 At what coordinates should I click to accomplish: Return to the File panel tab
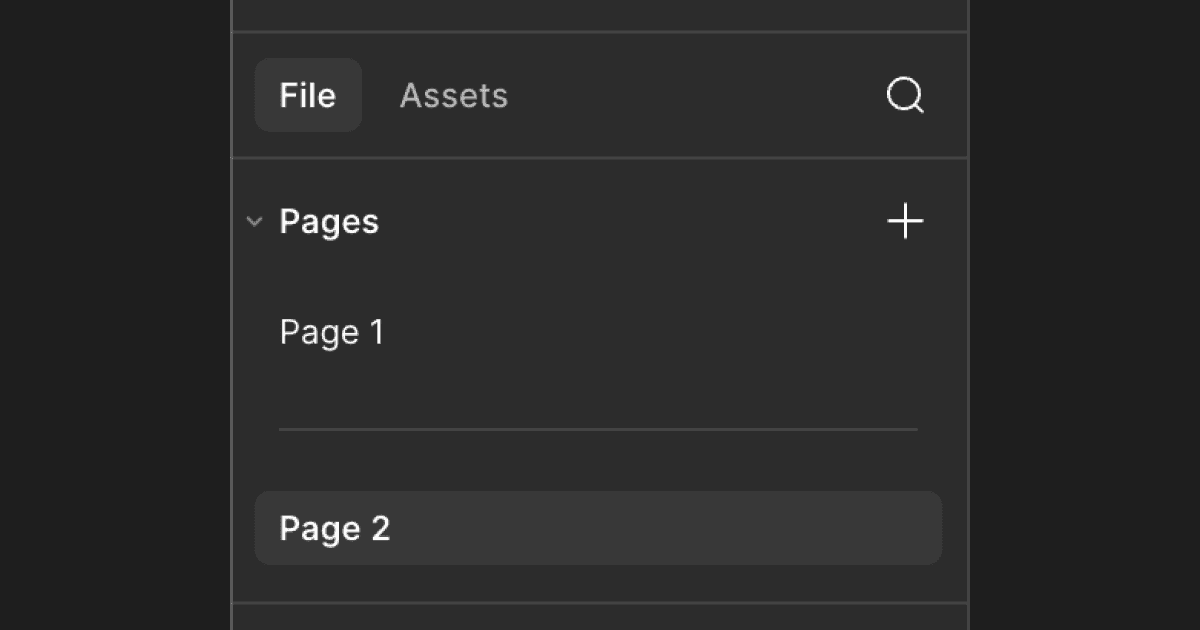click(308, 96)
